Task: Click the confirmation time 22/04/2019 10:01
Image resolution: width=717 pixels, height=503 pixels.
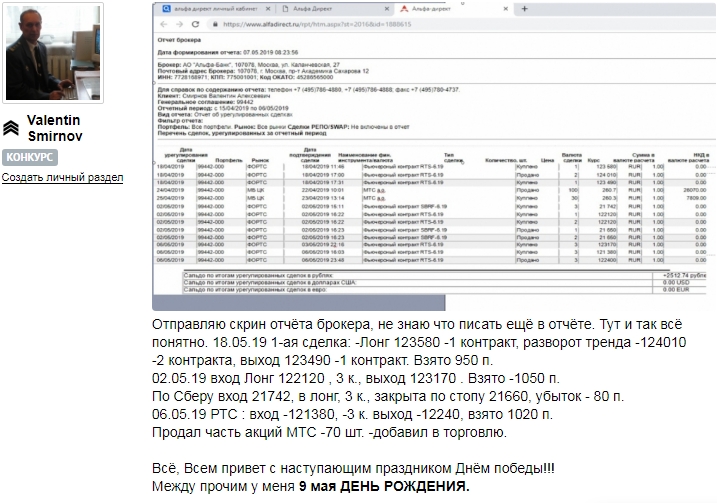Action: click(x=323, y=190)
